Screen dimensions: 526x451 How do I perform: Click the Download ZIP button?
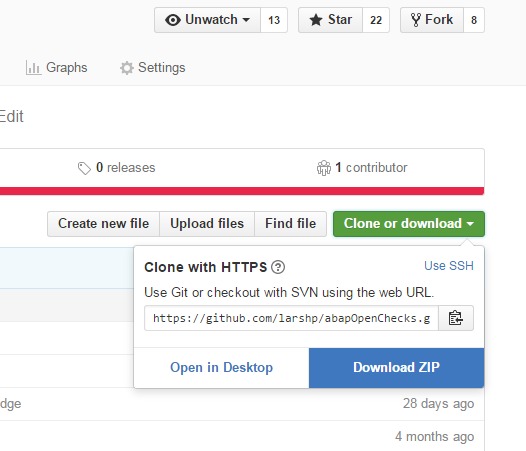[396, 368]
